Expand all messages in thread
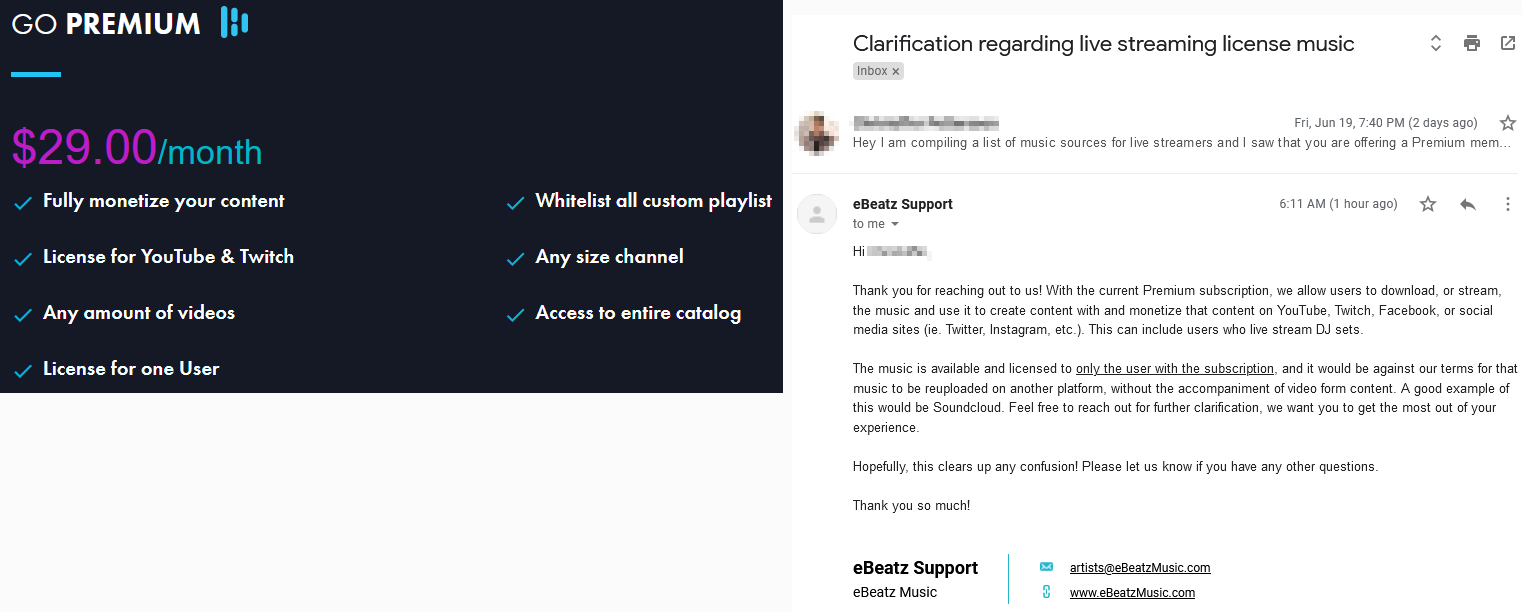This screenshot has width=1522, height=612. [1435, 43]
